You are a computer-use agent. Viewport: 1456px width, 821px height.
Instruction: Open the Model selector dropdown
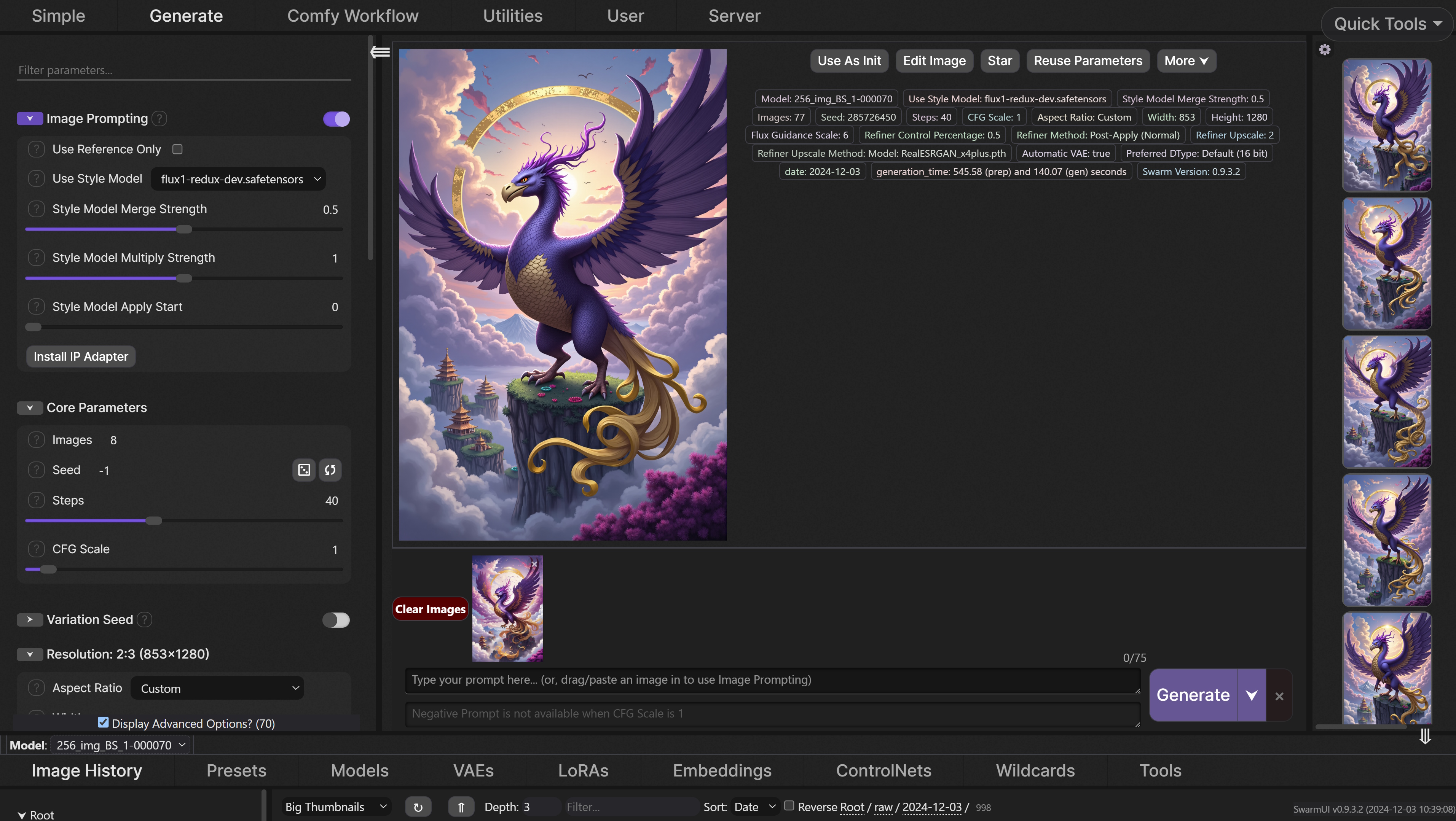(121, 745)
